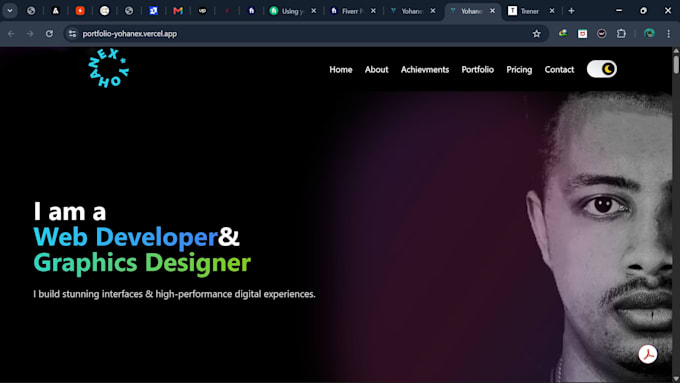Go back to previous page
Viewport: 680px width, 383px height.
click(x=11, y=34)
